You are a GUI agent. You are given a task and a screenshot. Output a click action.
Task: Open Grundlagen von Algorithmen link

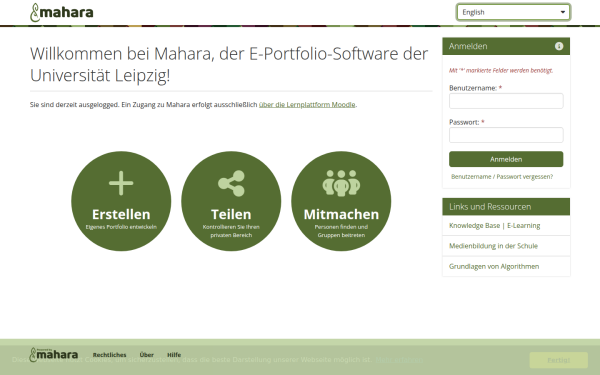point(494,266)
